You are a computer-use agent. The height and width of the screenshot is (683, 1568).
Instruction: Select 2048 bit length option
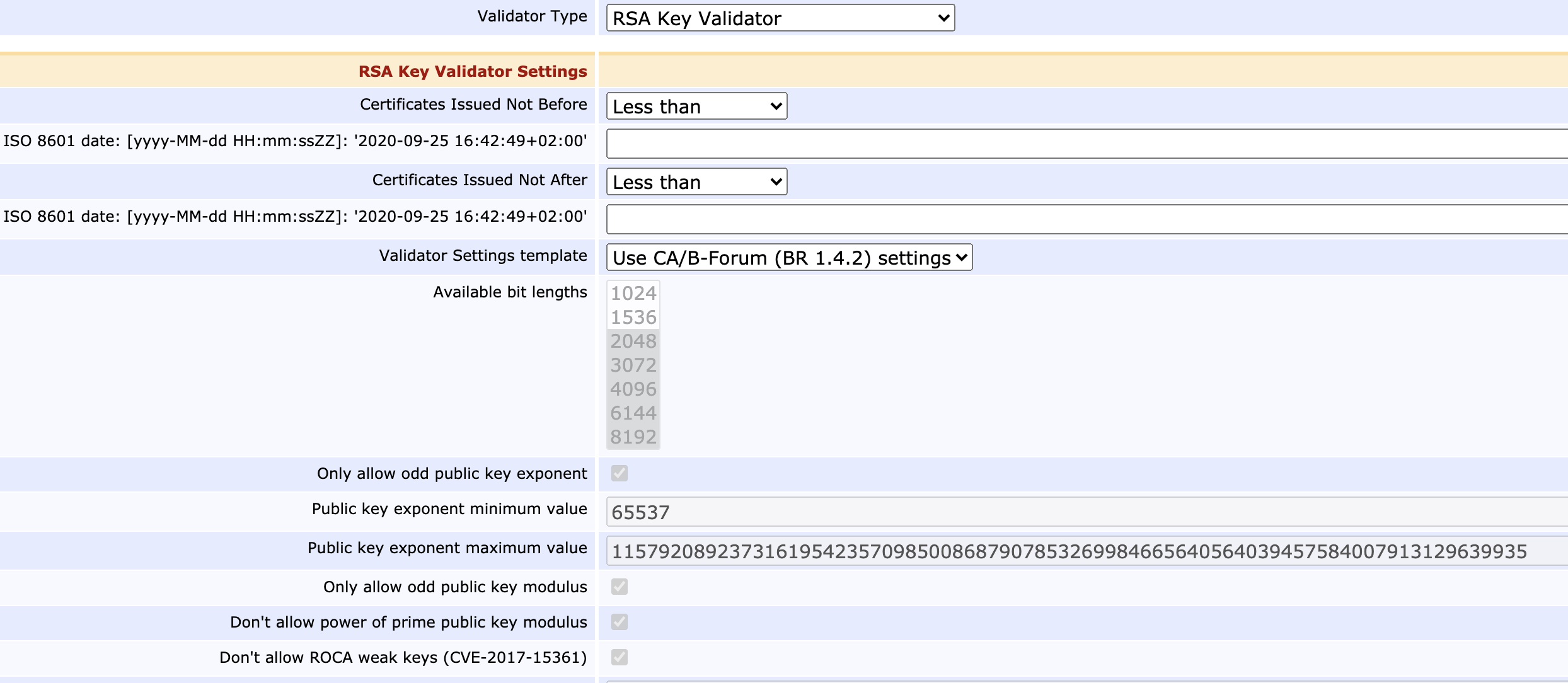point(633,341)
